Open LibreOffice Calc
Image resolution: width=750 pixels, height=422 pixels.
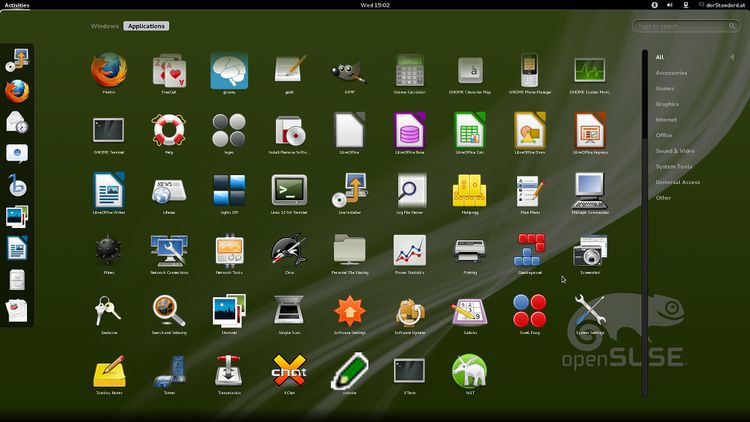[469, 130]
